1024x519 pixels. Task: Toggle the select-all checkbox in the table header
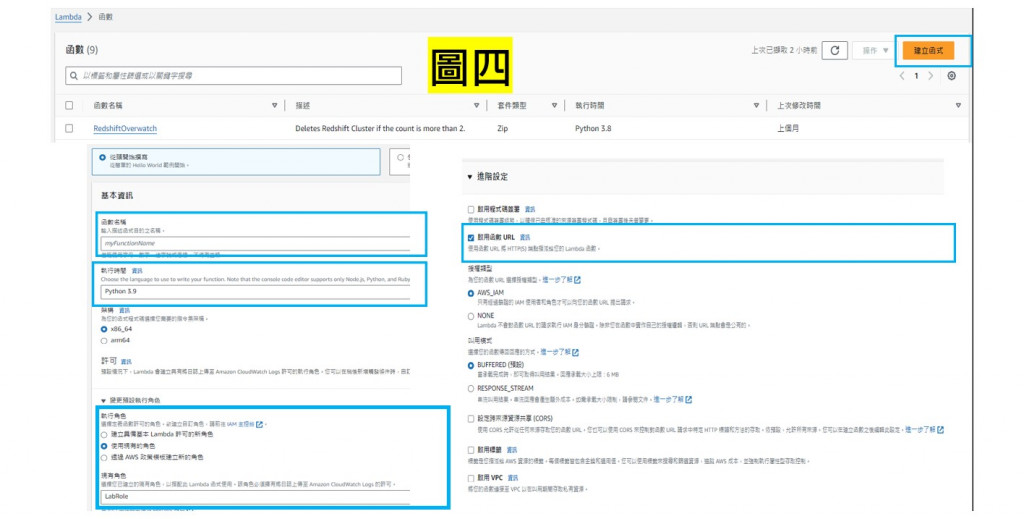(x=69, y=105)
